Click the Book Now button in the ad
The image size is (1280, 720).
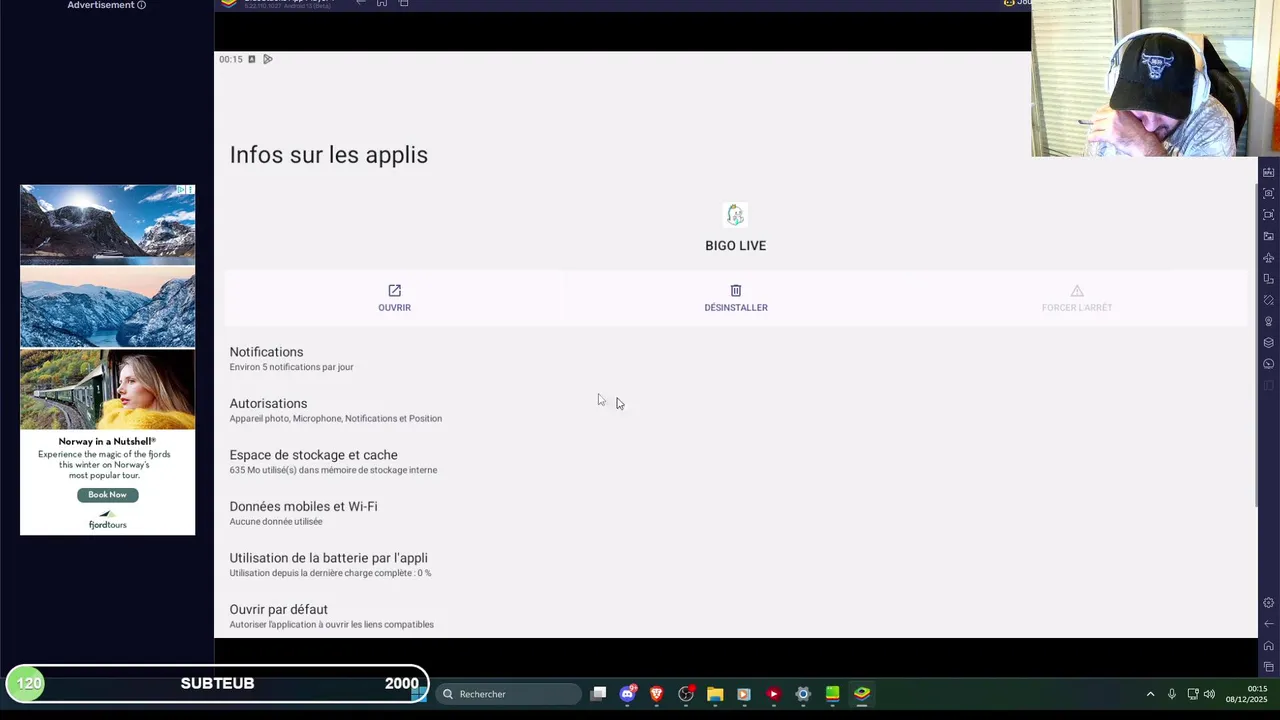point(107,495)
